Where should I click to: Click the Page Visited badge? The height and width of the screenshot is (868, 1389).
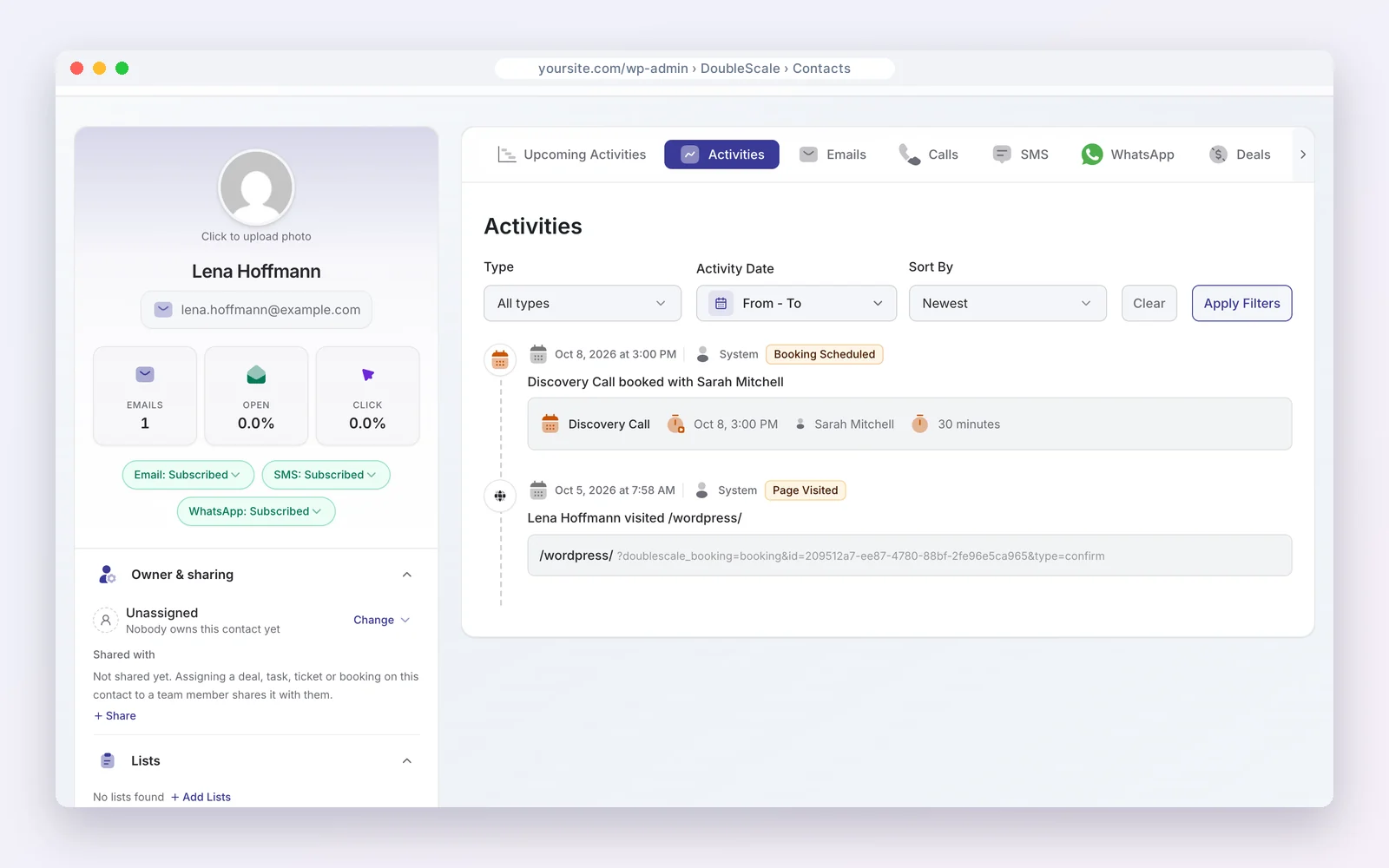(805, 490)
